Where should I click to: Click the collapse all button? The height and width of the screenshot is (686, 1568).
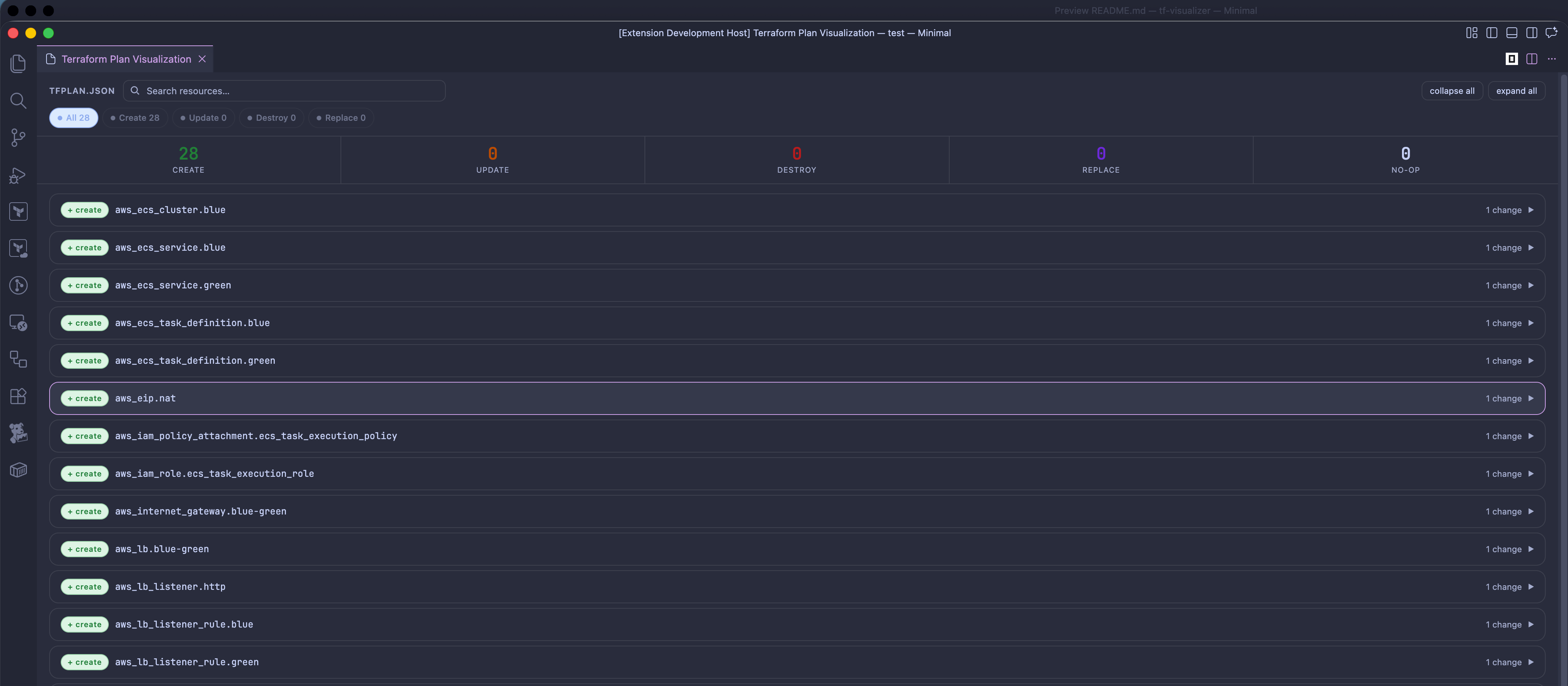click(1452, 91)
